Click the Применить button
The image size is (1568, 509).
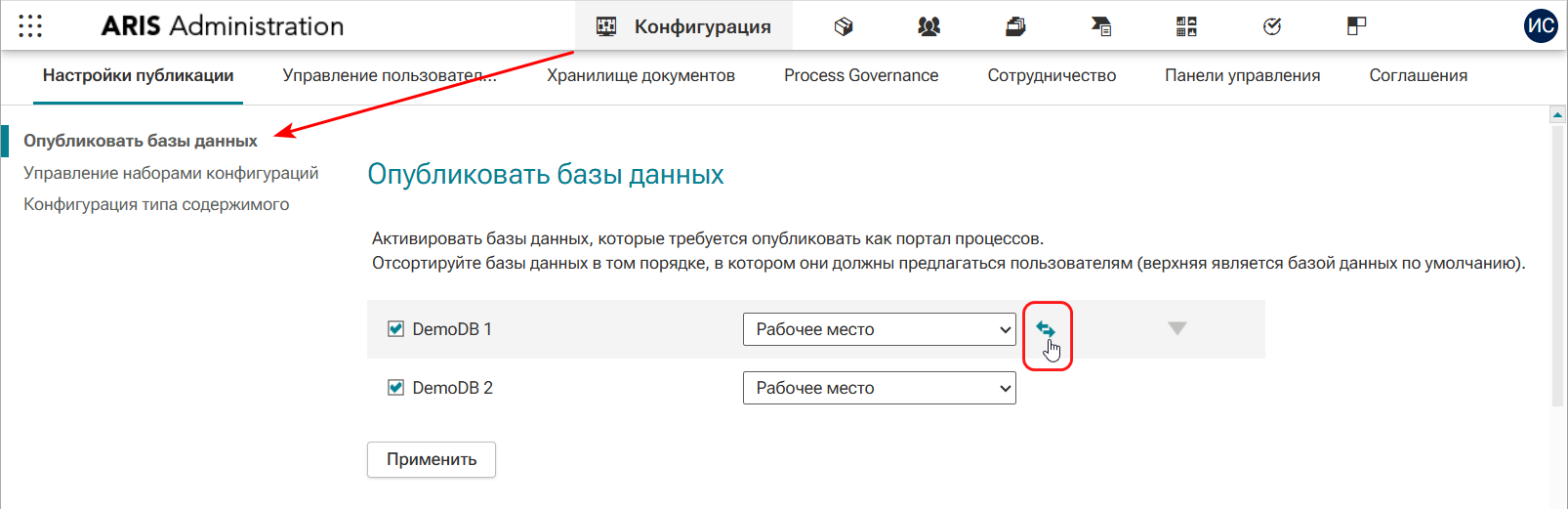432,459
